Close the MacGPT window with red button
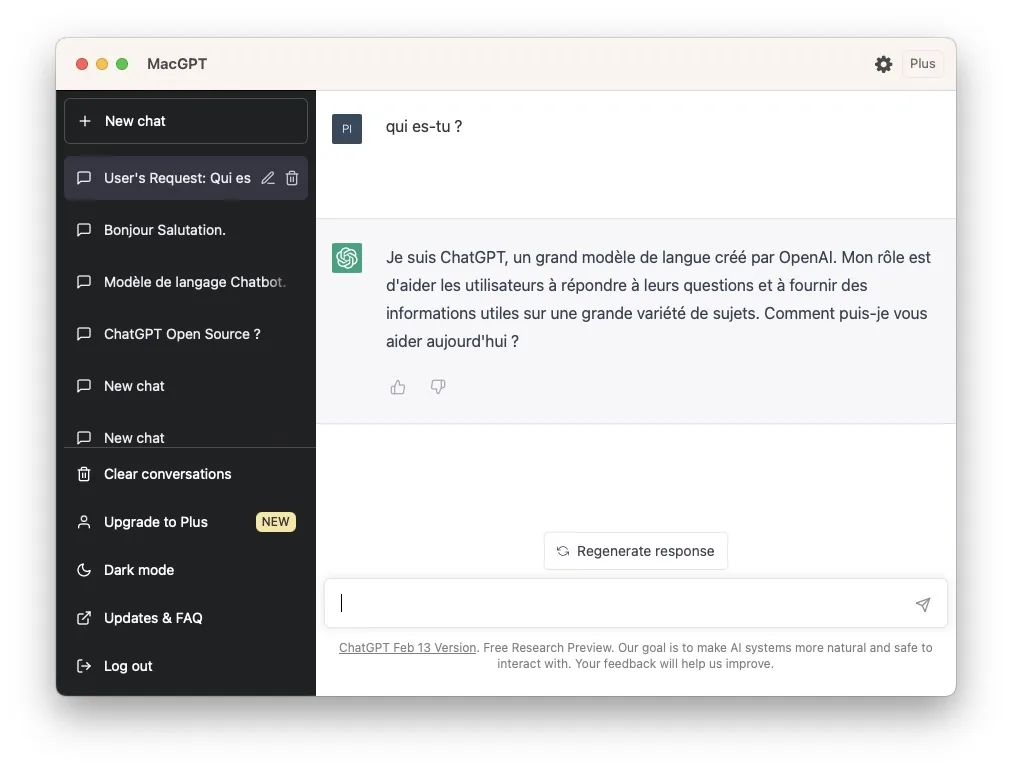Viewport: 1012px width, 770px height. [x=82, y=64]
